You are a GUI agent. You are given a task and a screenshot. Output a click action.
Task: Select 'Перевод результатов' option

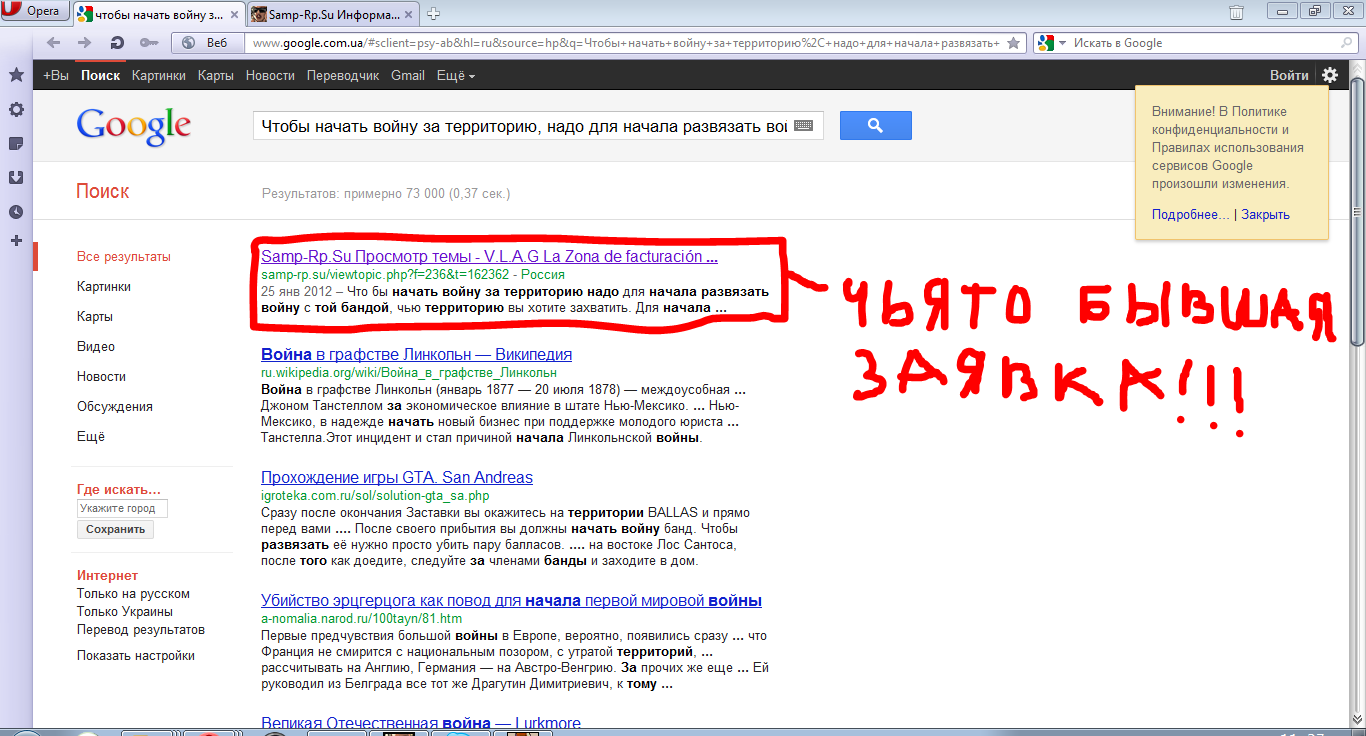pyautogui.click(x=141, y=630)
